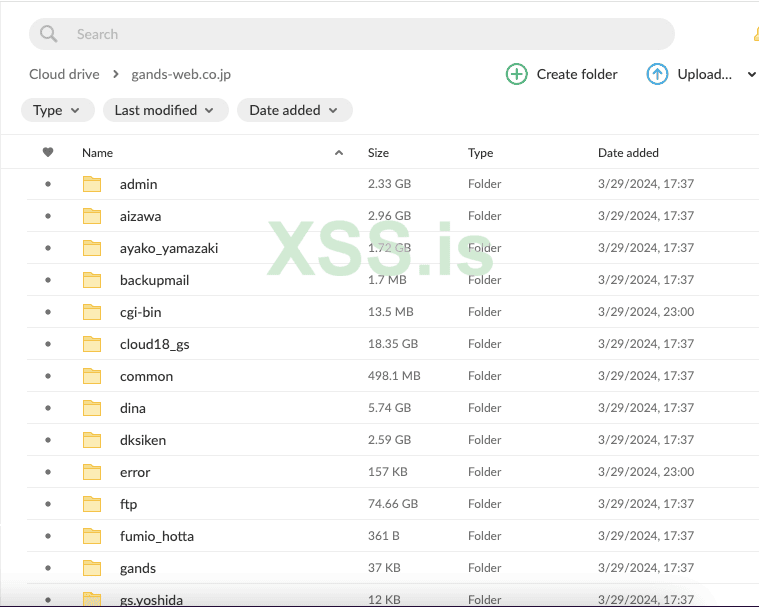Open the admin folder icon

pyautogui.click(x=92, y=184)
